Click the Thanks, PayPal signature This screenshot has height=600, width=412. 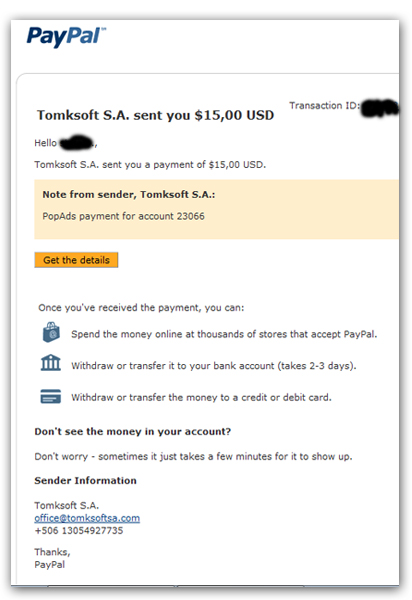click(52, 558)
